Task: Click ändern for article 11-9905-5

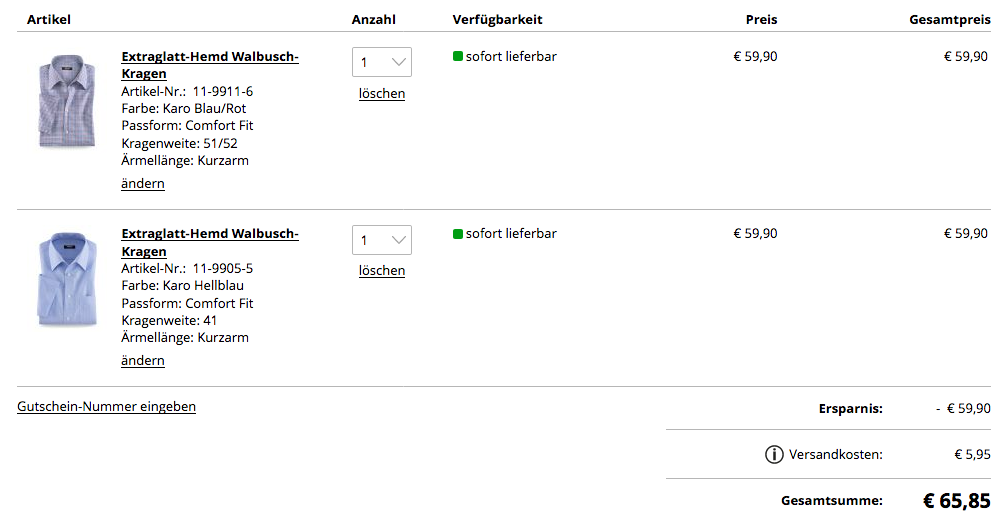Action: (x=143, y=361)
